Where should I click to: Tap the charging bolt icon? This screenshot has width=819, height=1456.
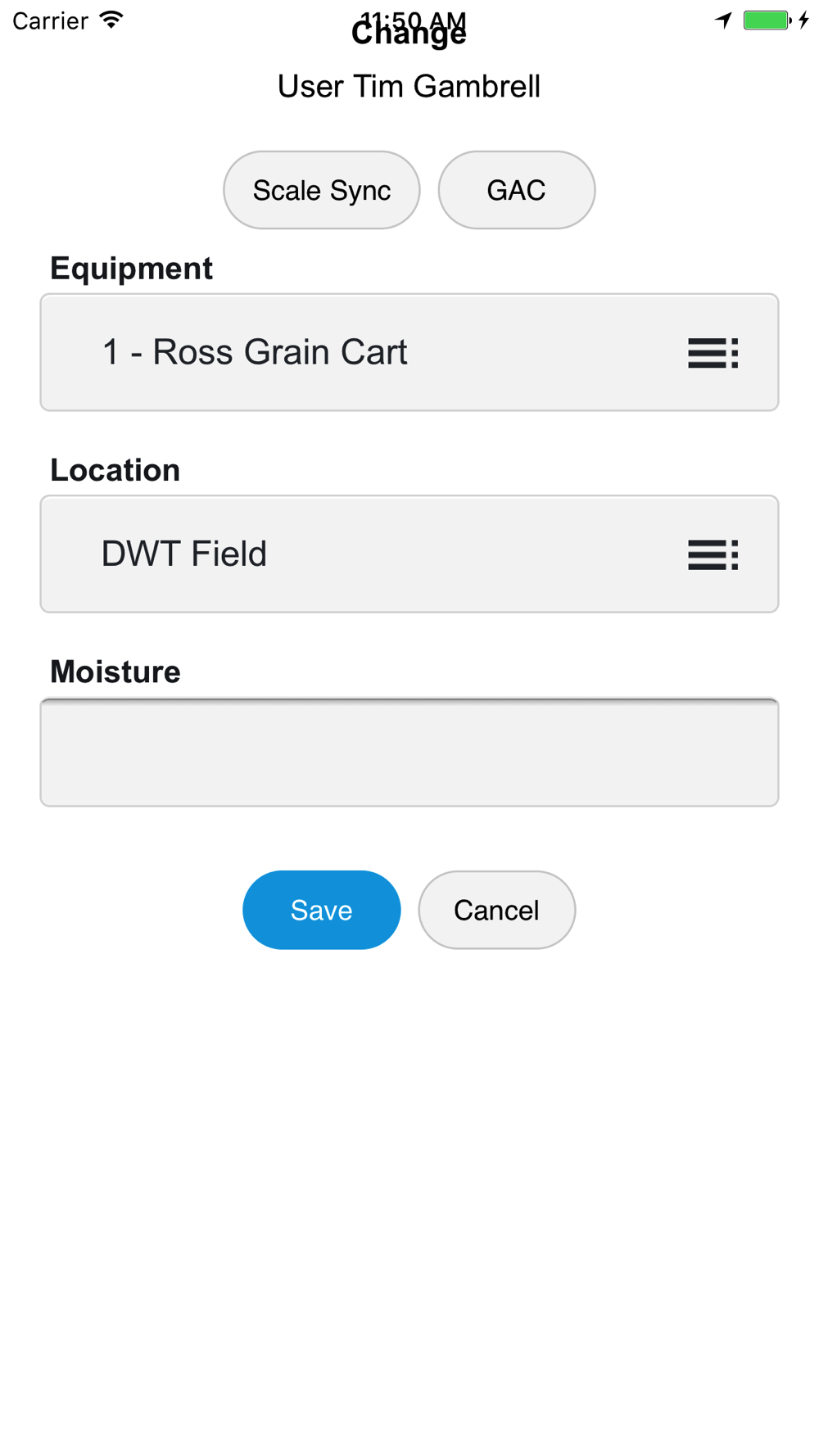[x=804, y=20]
